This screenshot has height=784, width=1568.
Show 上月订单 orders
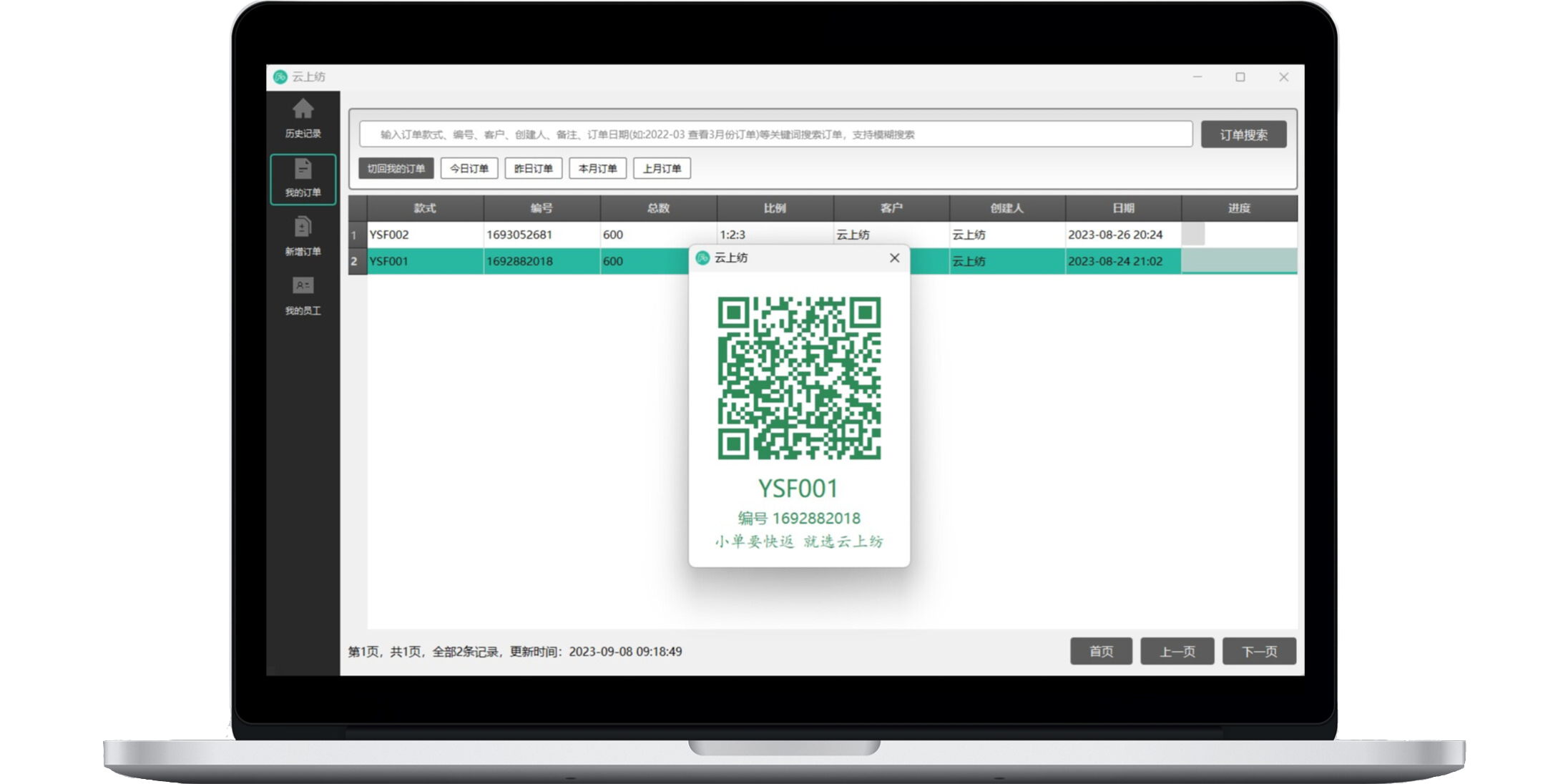(x=662, y=169)
